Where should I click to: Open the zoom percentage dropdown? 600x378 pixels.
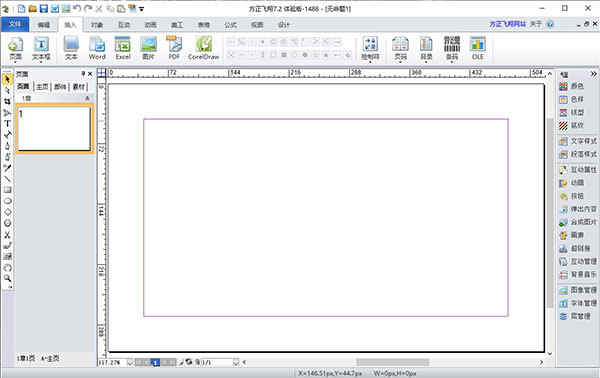tap(130, 362)
